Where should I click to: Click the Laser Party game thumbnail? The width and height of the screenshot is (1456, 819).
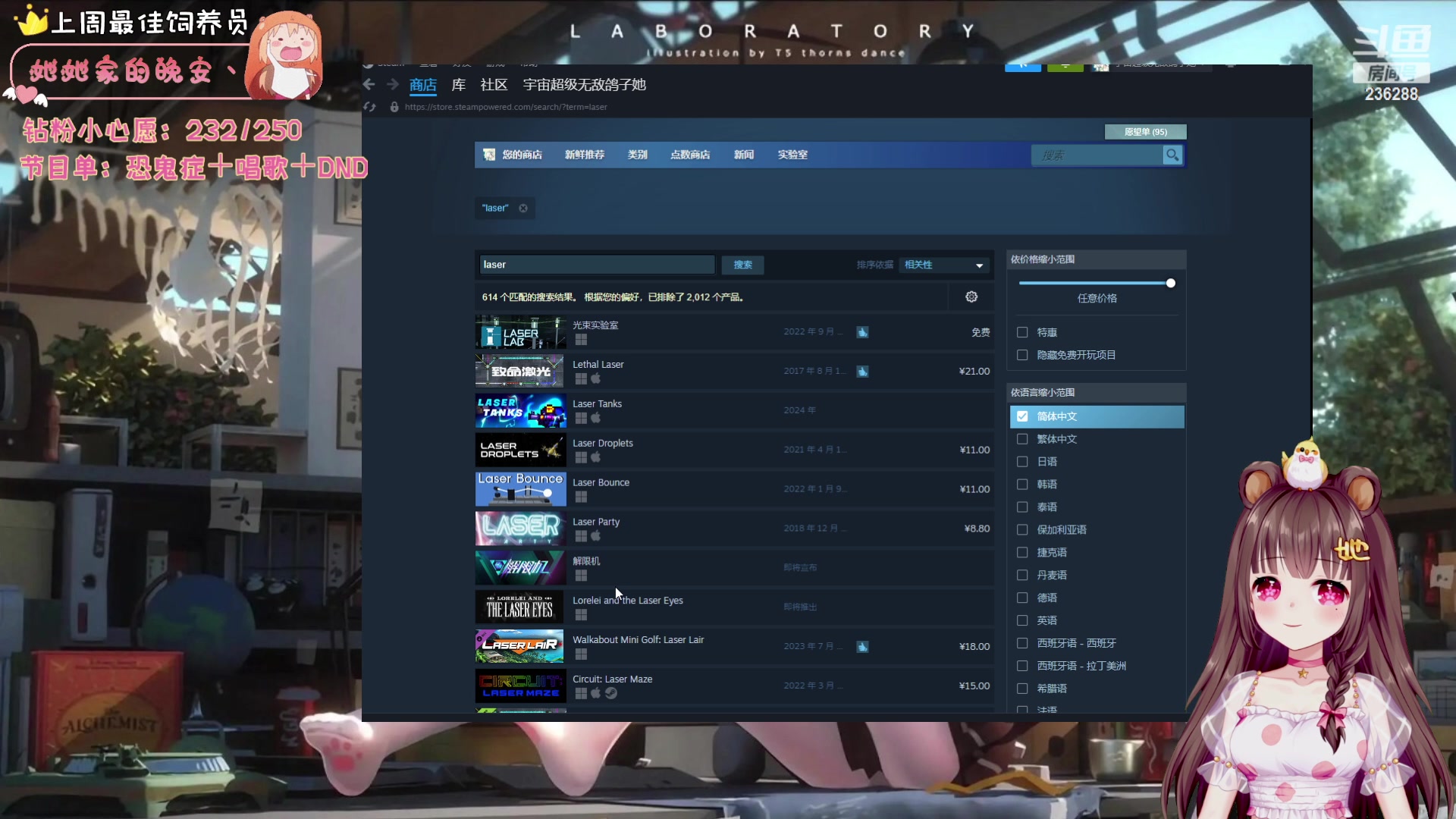[x=520, y=529]
